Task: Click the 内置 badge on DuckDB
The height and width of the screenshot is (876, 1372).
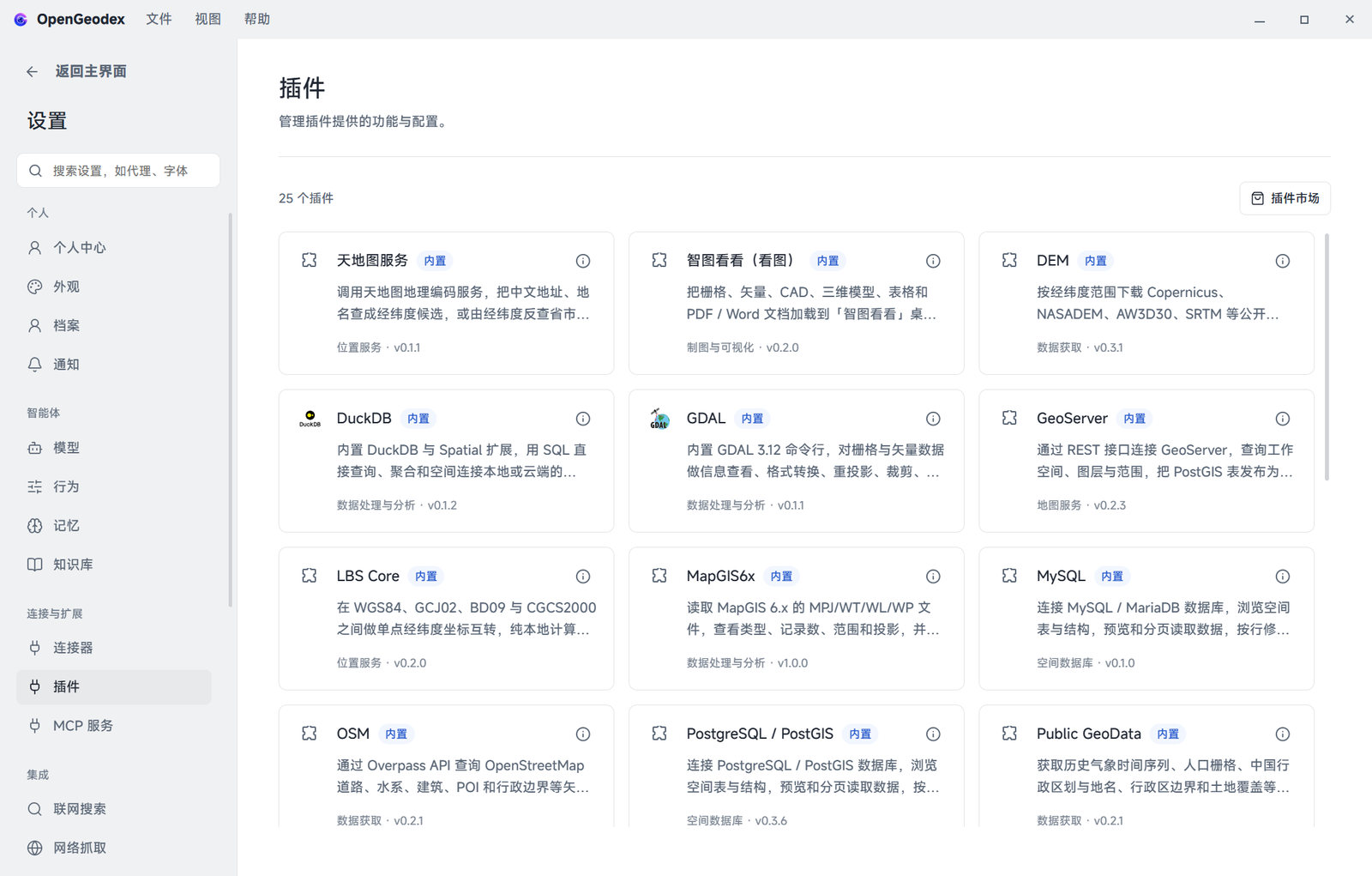Action: point(418,419)
